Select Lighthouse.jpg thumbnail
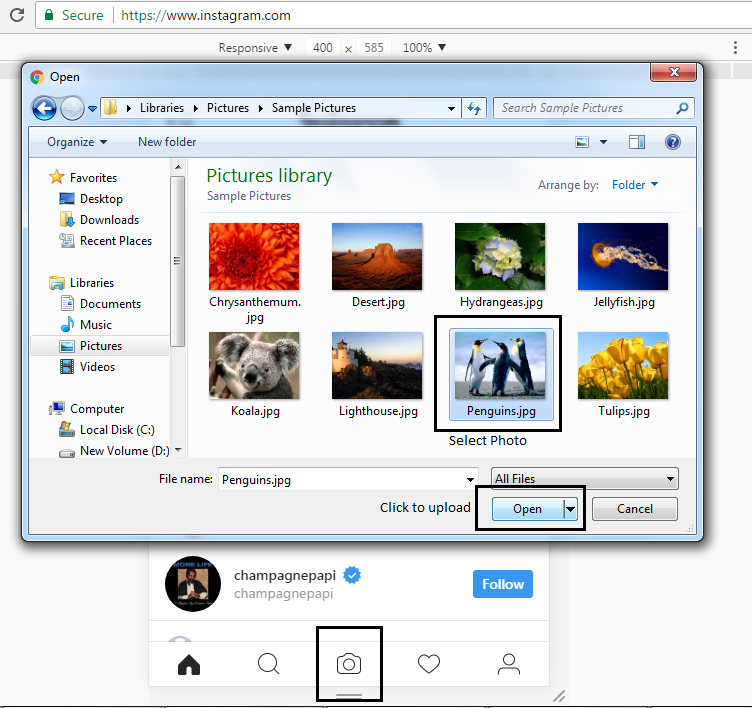Screen dimensions: 752x708 [x=377, y=366]
